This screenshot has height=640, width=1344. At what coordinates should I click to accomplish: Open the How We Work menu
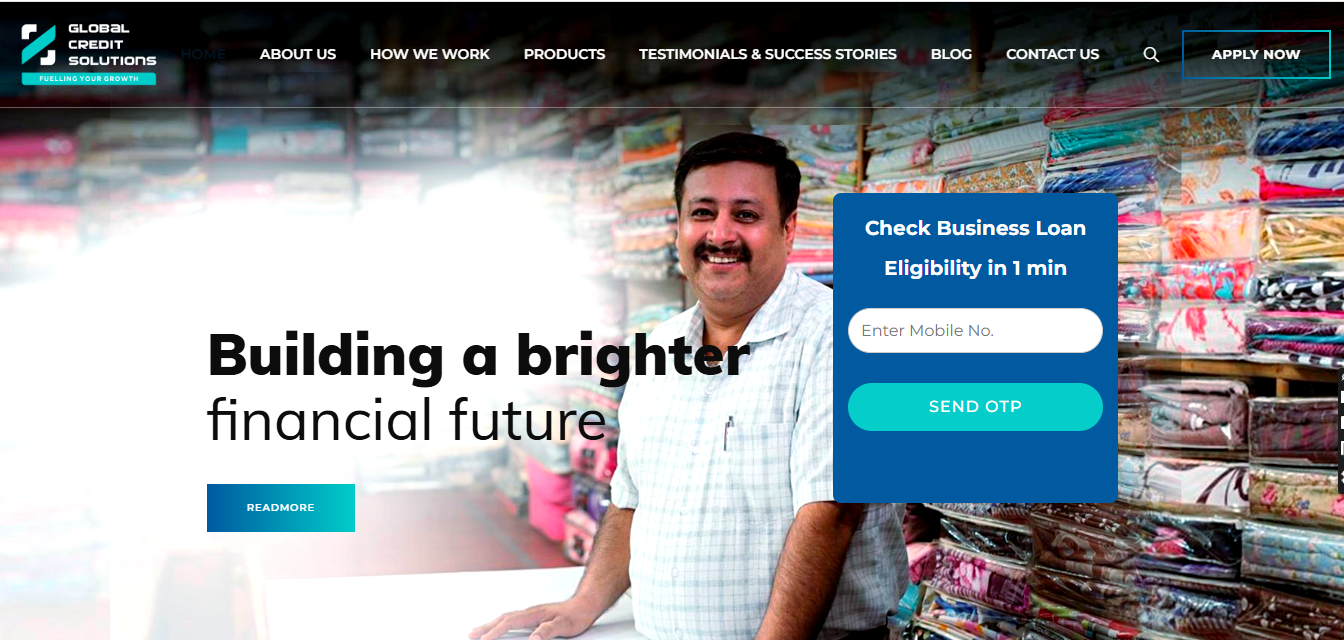coord(430,54)
